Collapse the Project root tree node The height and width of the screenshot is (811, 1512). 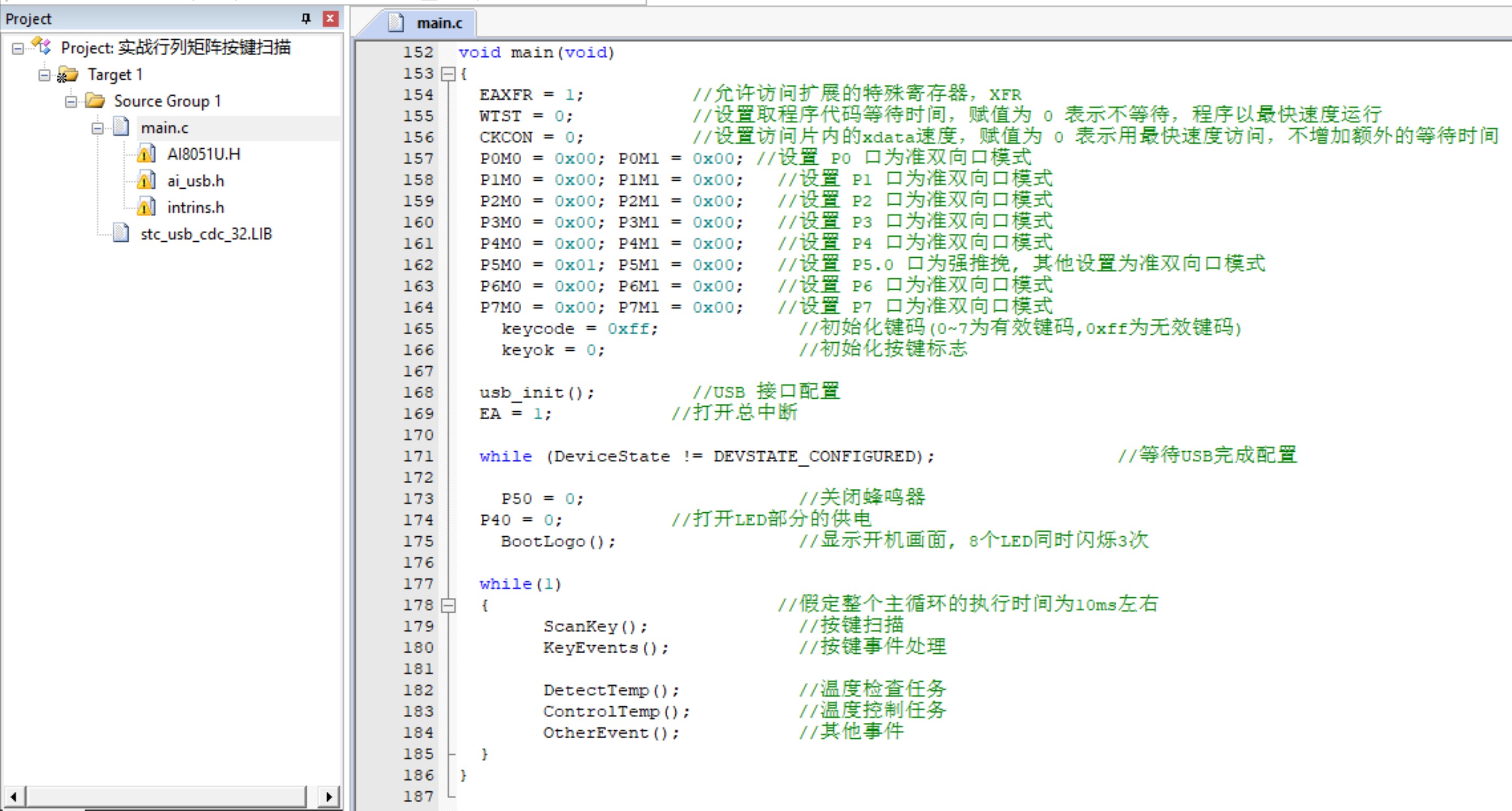[18, 48]
